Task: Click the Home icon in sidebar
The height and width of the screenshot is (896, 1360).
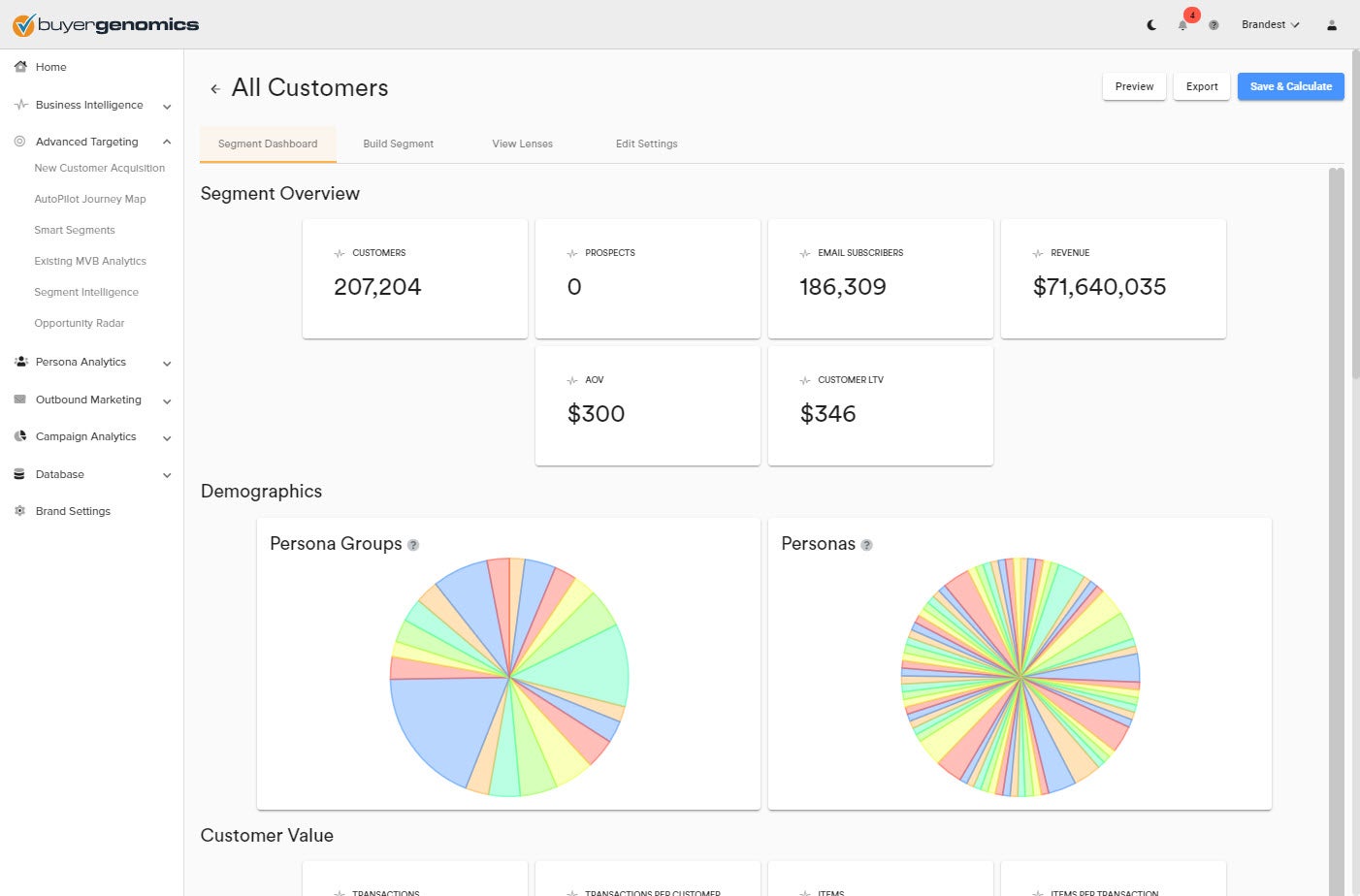Action: 20,67
